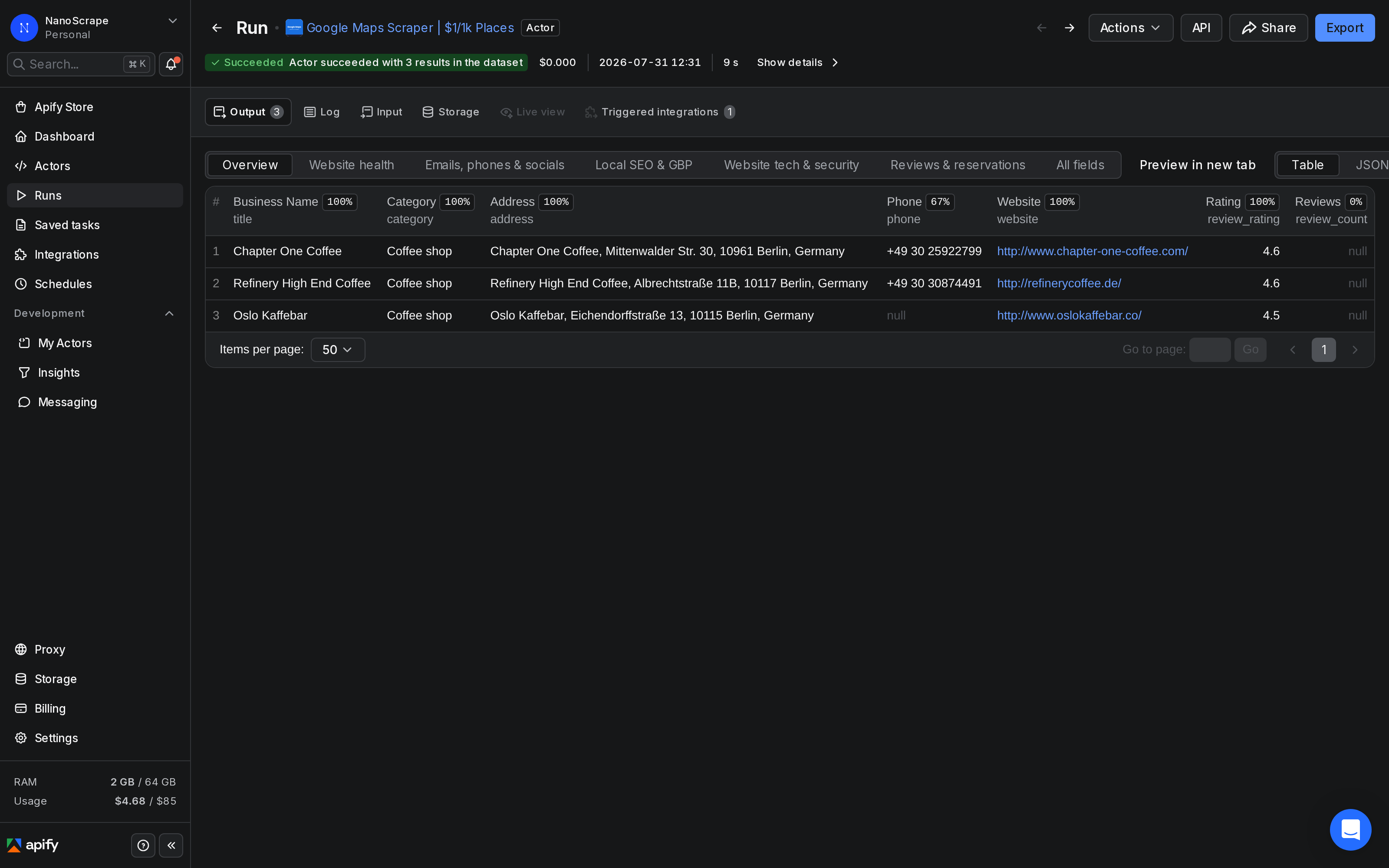
Task: Switch to the Log tab
Action: (x=321, y=112)
